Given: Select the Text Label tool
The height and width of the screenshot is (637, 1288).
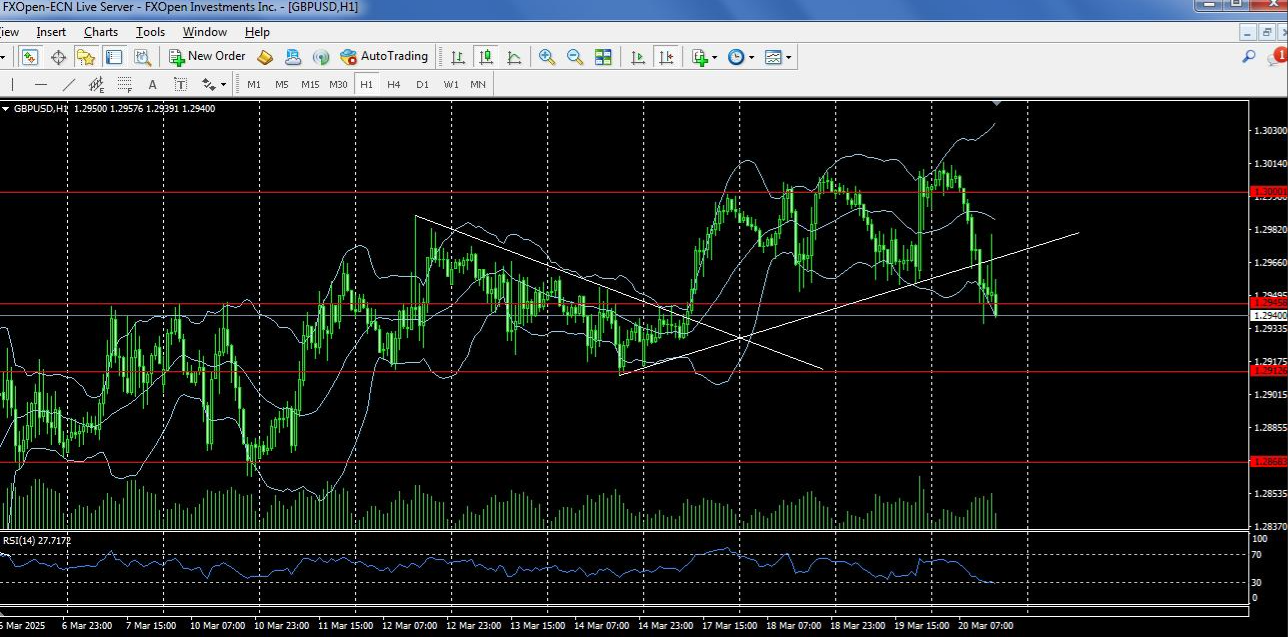Looking at the screenshot, I should 180,84.
